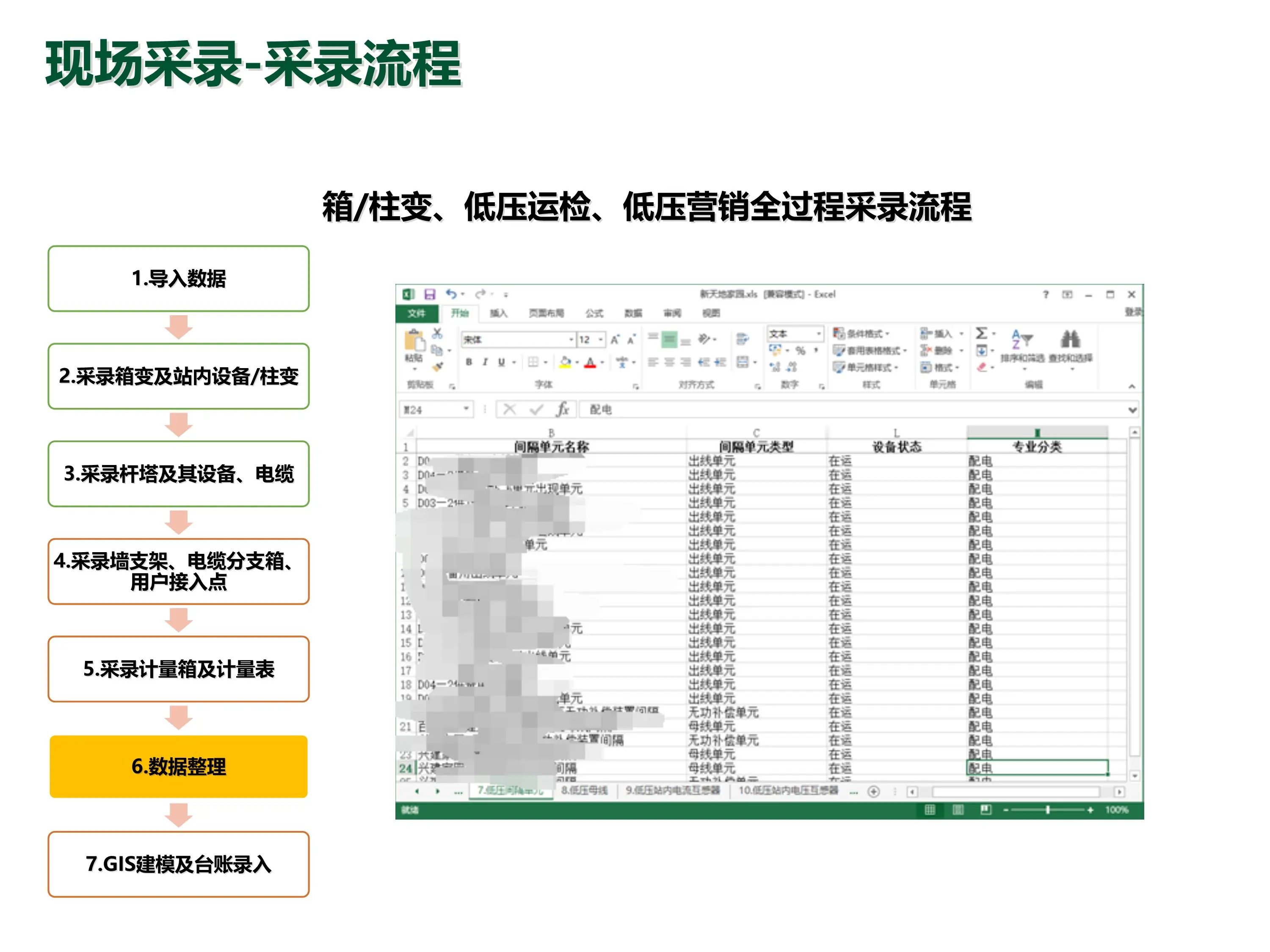Toggle Underline formatting
Image resolution: width=1270 pixels, height=952 pixels.
pyautogui.click(x=501, y=362)
